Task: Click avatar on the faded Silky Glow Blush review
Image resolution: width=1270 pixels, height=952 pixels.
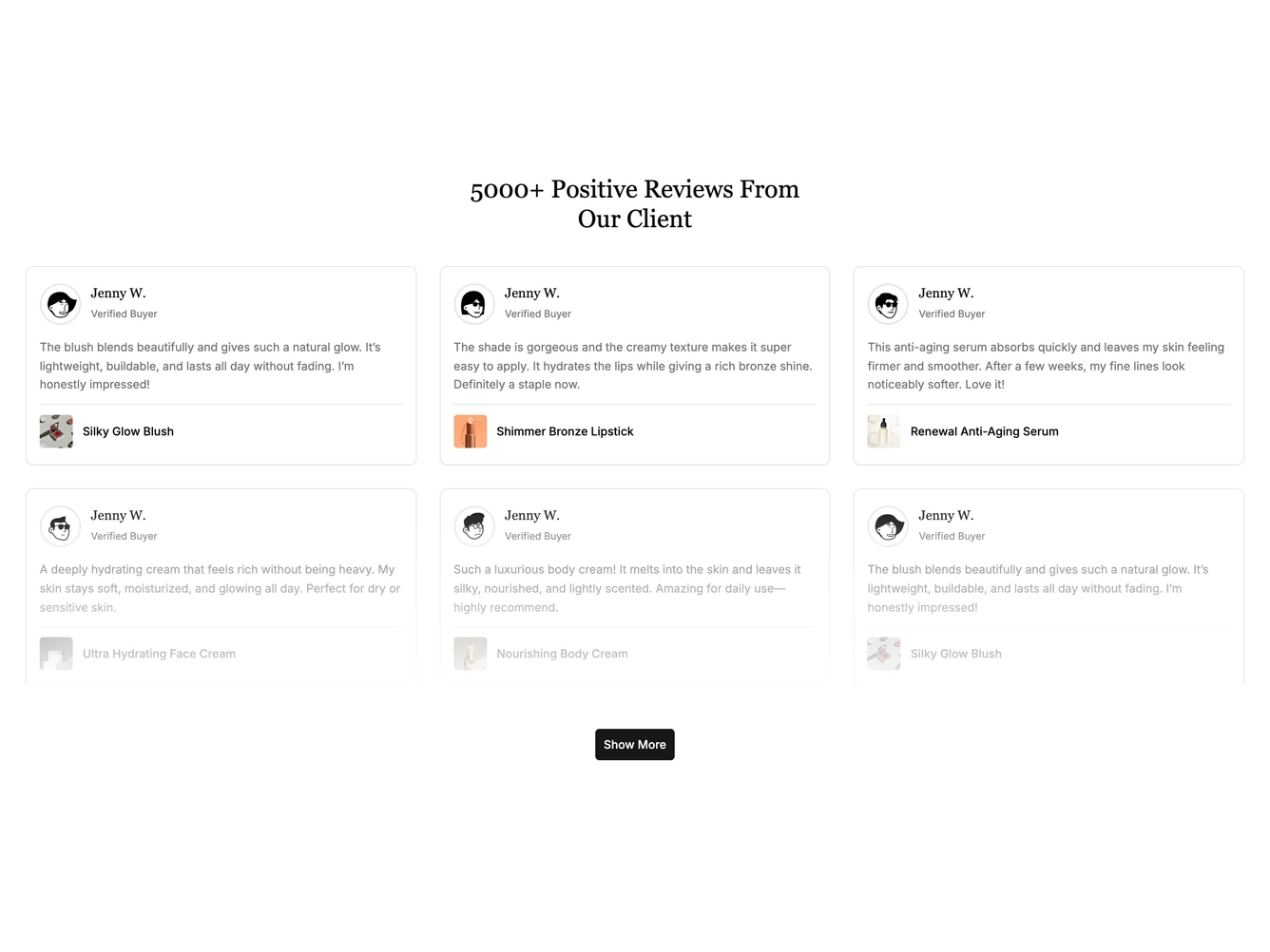Action: click(888, 526)
